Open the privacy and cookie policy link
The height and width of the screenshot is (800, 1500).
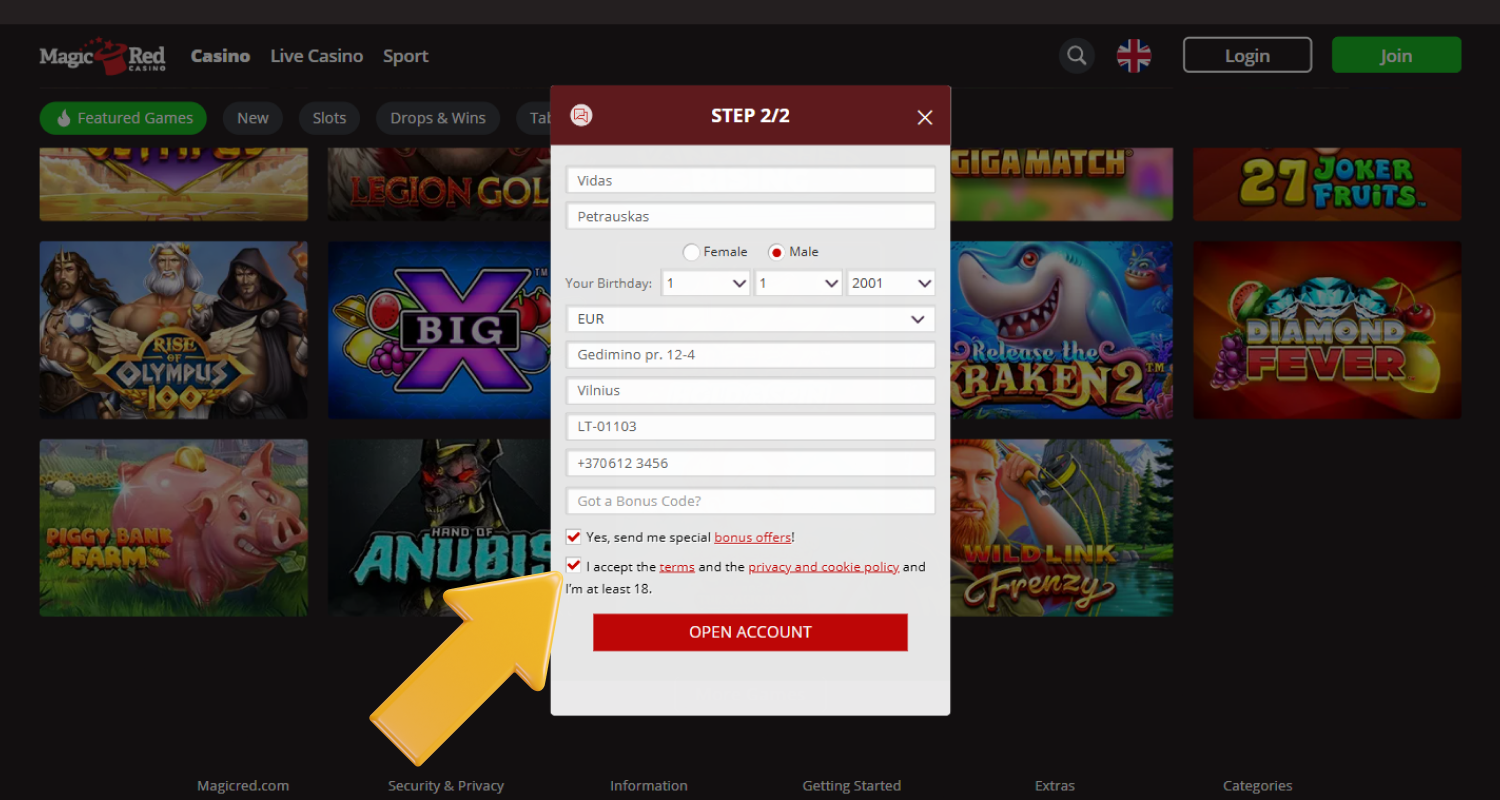823,567
